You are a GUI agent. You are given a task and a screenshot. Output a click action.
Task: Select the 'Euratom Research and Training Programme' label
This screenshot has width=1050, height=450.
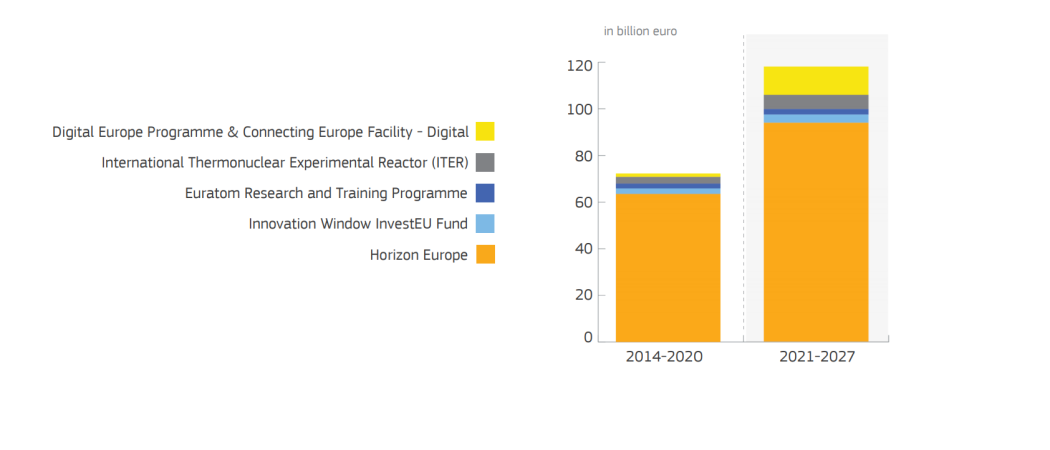pyautogui.click(x=326, y=194)
